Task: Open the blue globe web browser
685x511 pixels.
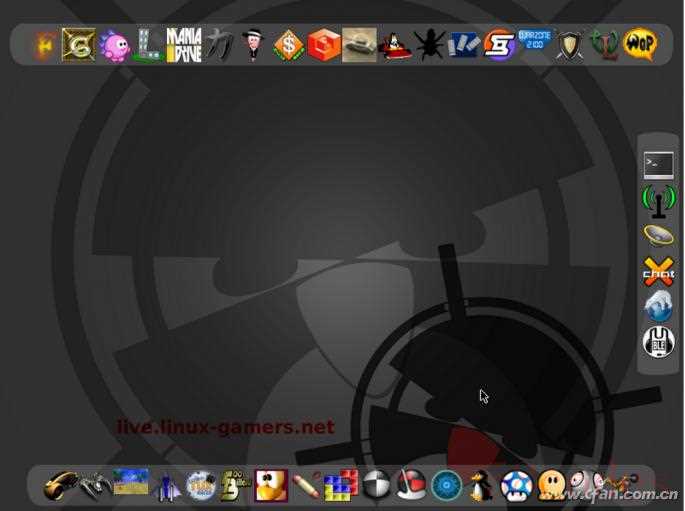Action: pos(658,306)
